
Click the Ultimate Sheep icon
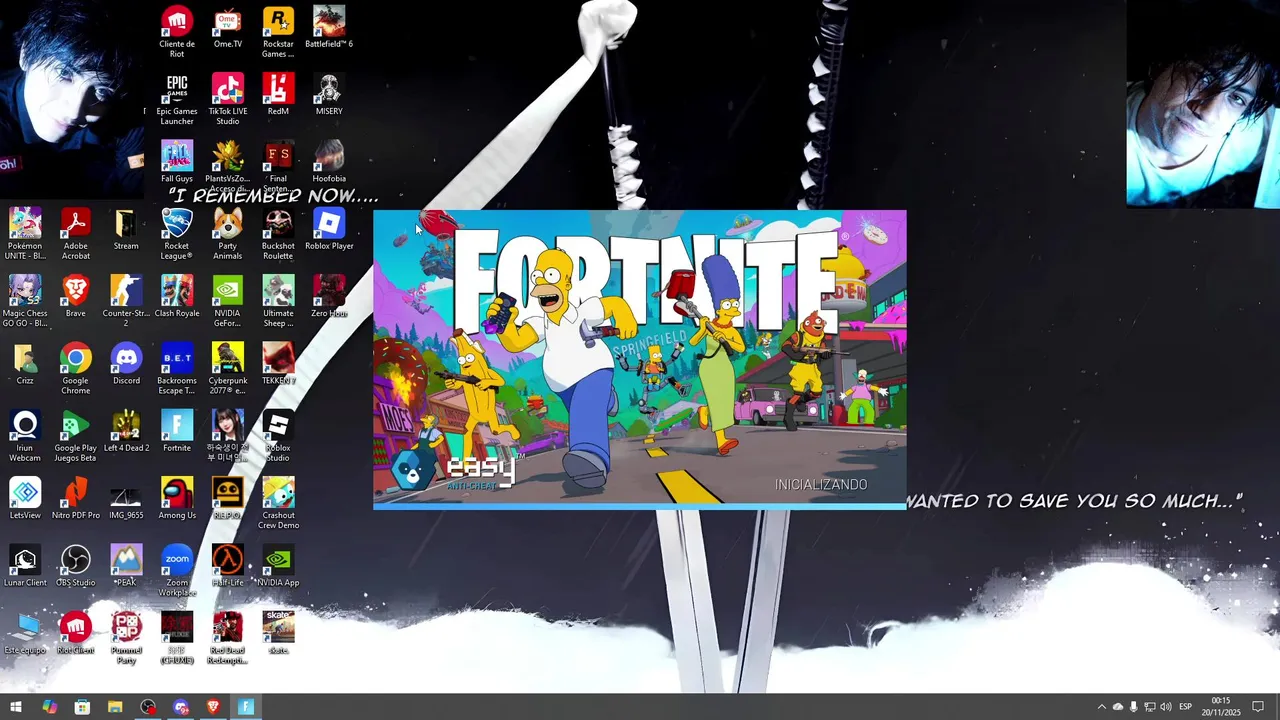click(278, 301)
